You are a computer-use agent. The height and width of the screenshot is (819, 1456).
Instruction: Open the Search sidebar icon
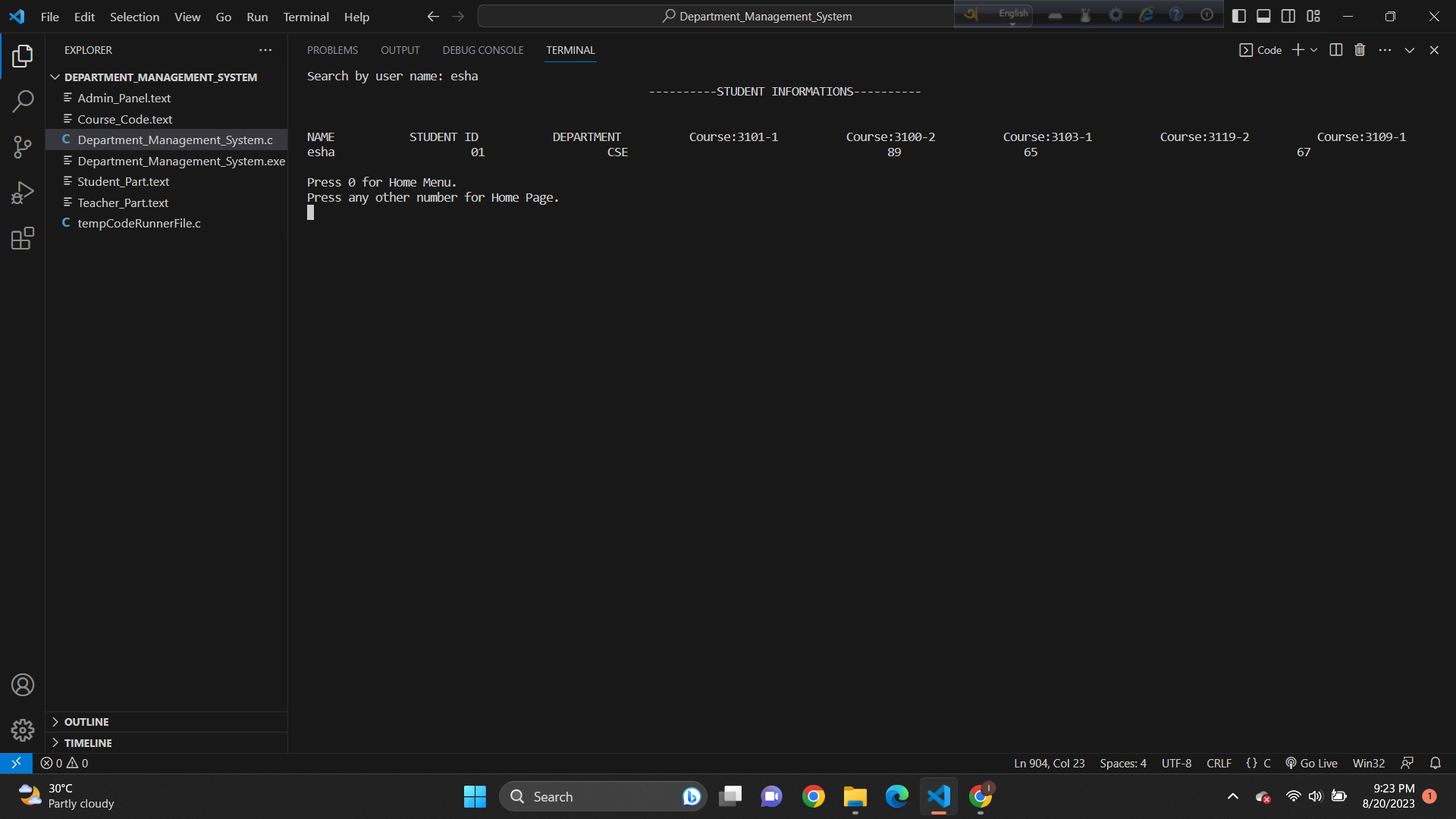(x=22, y=101)
